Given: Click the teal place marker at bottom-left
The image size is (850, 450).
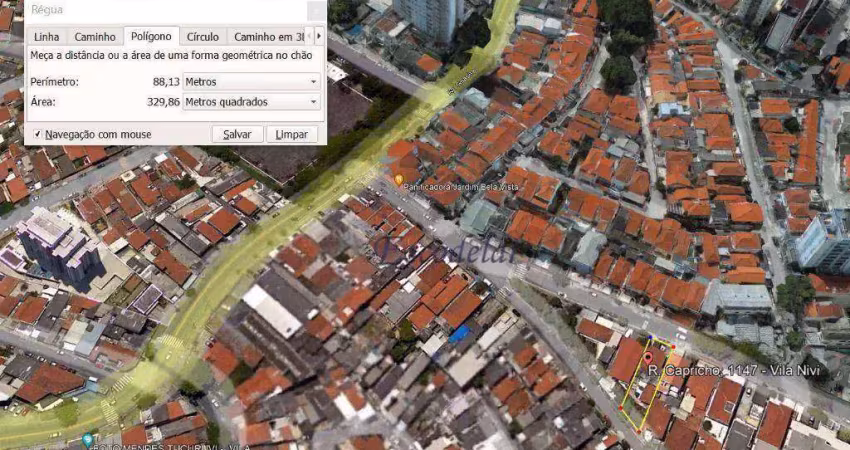Looking at the screenshot, I should pos(87,440).
